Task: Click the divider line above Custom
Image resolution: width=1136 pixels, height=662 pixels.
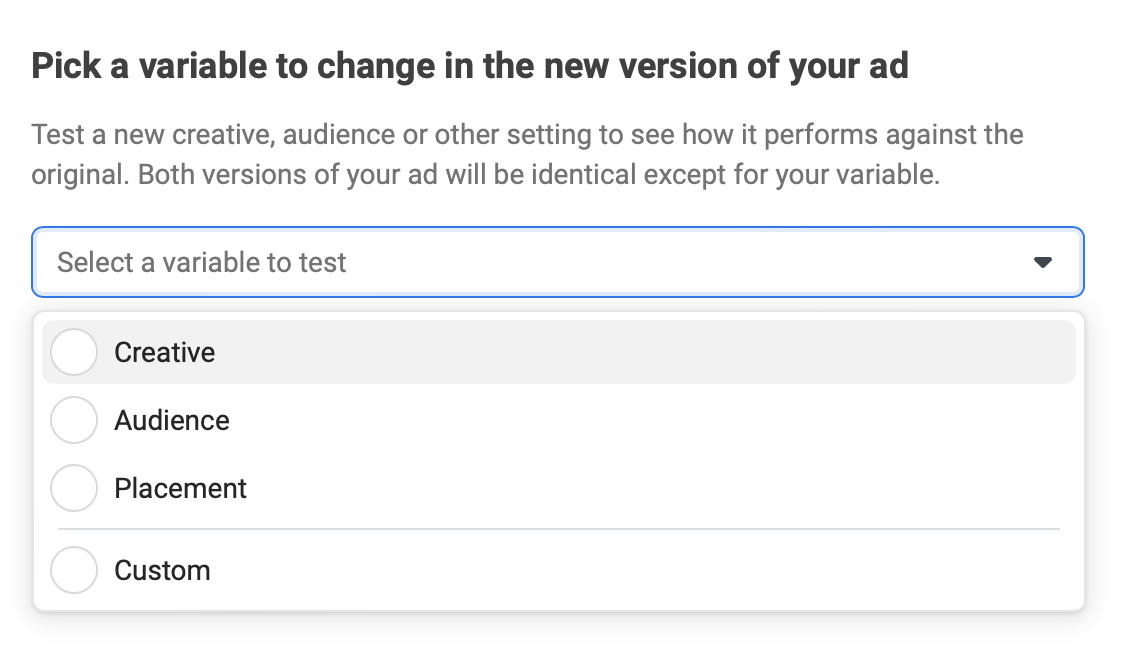Action: coord(559,529)
